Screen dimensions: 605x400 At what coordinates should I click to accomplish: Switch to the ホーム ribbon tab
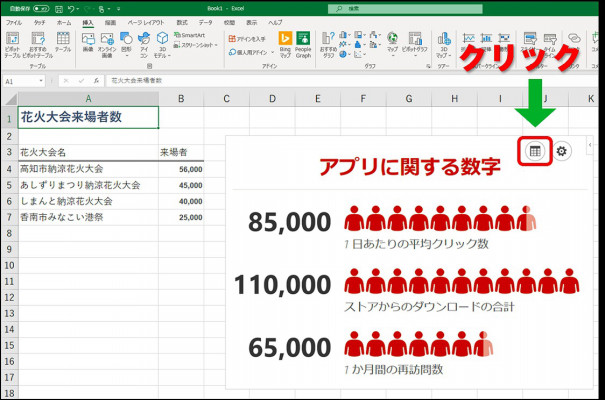pos(64,21)
